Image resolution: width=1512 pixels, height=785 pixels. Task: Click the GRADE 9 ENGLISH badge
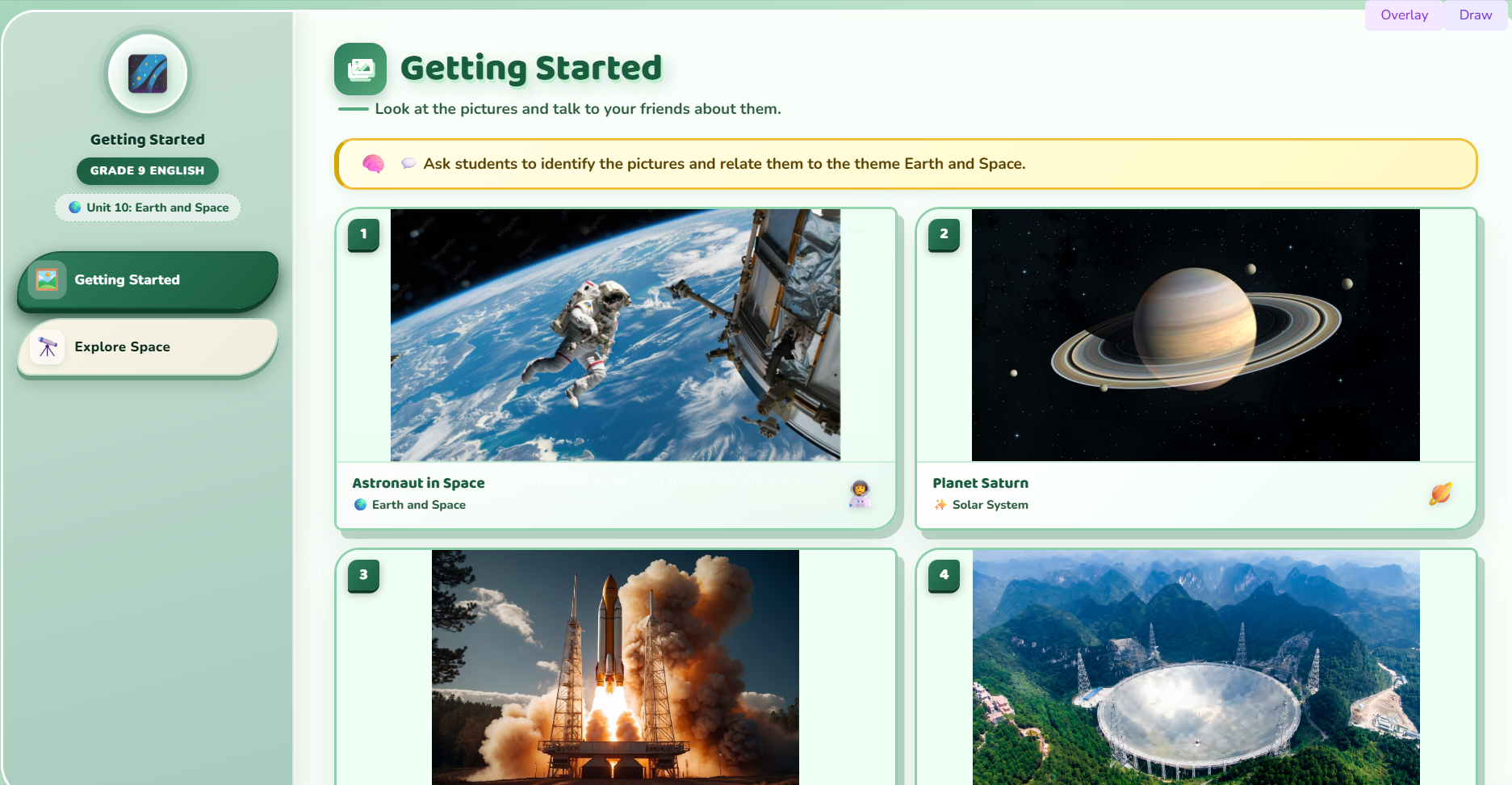148,170
